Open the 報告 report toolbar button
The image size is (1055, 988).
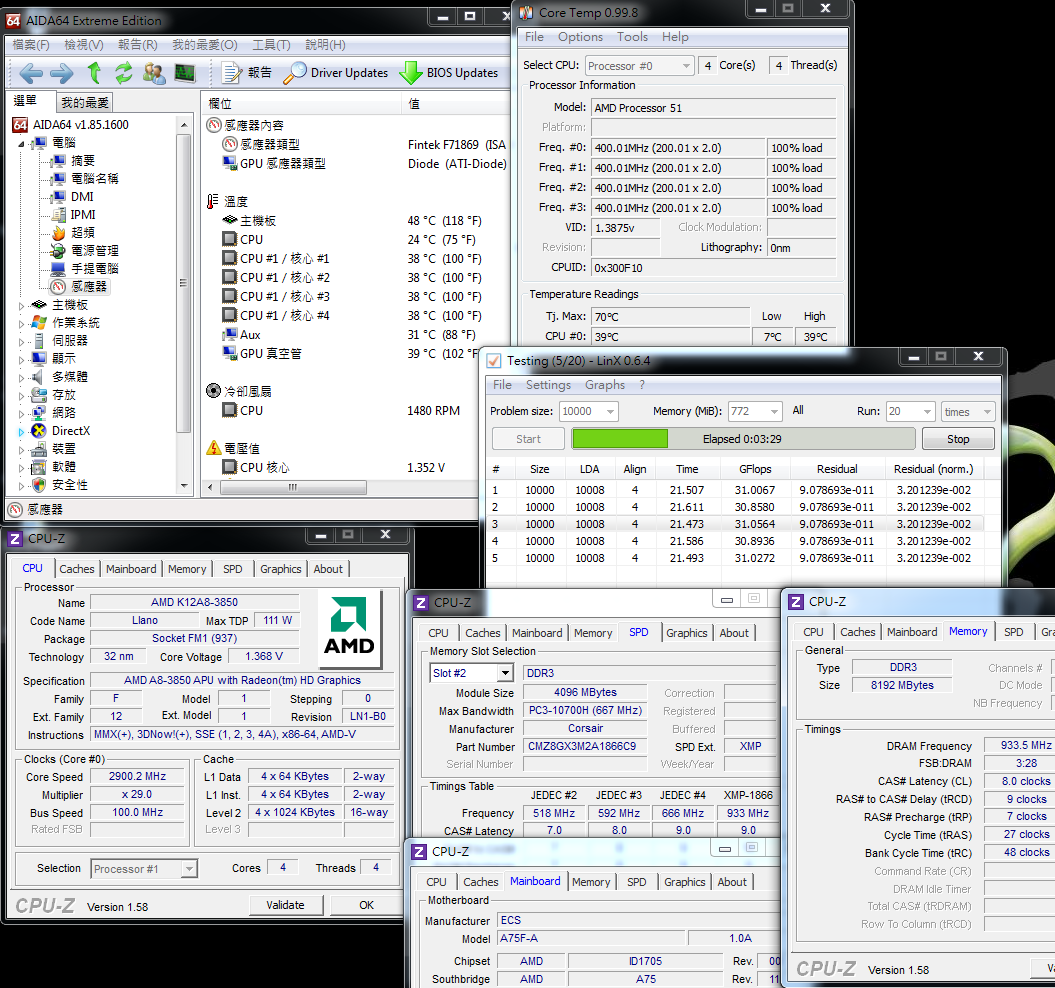coord(246,73)
